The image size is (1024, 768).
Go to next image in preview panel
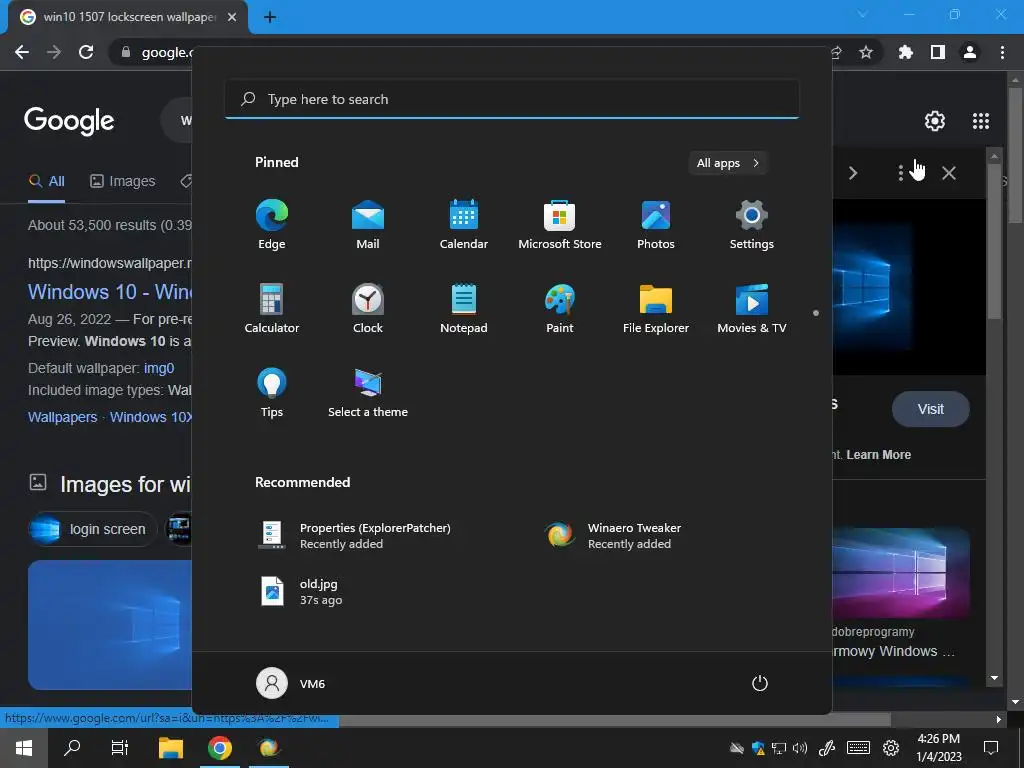pos(853,173)
